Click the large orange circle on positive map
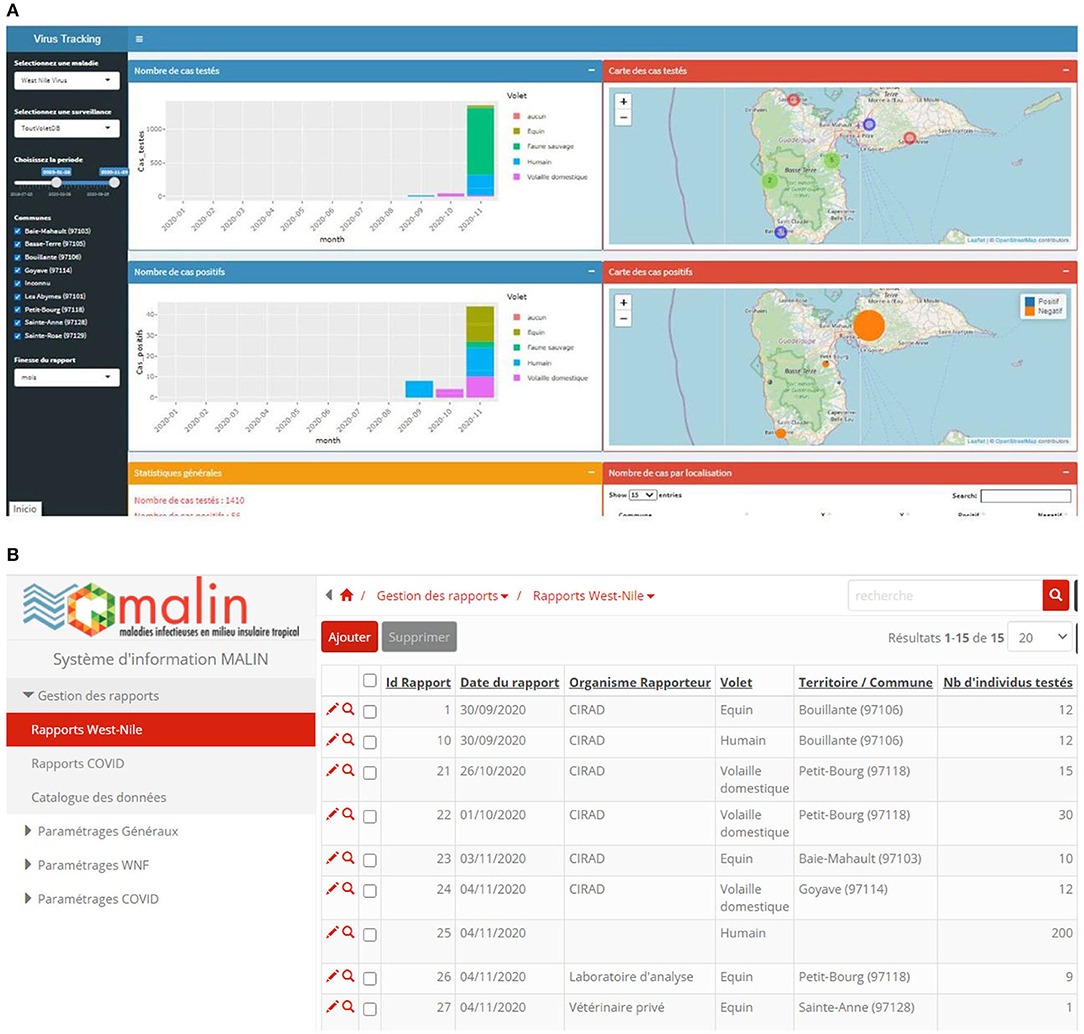1084x1034 pixels. [869, 325]
